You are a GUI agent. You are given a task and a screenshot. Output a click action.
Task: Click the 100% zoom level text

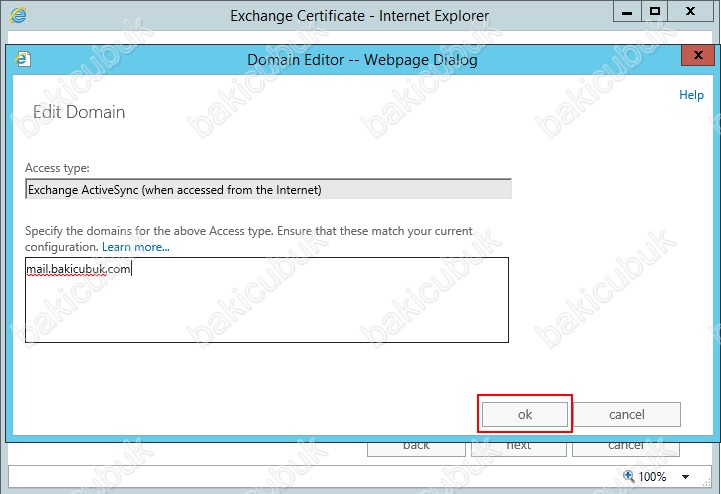(652, 477)
